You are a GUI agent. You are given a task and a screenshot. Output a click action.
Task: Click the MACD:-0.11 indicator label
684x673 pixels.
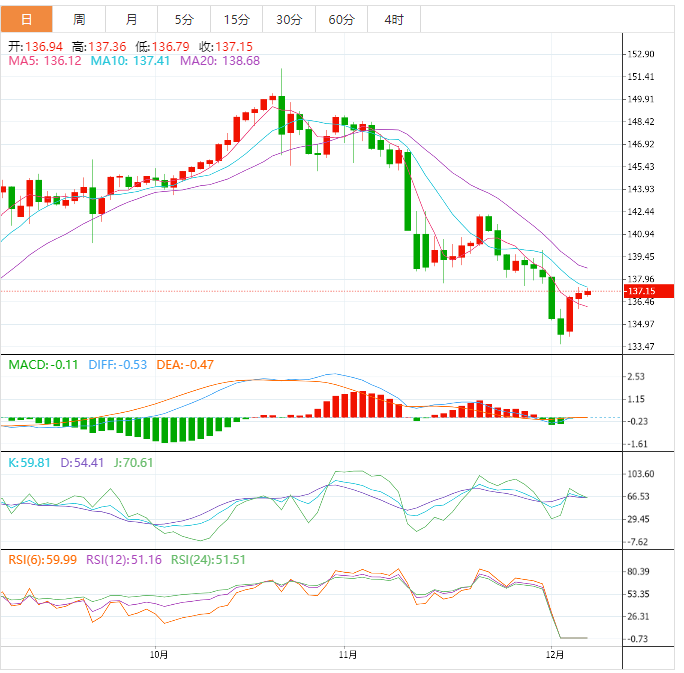point(43,365)
